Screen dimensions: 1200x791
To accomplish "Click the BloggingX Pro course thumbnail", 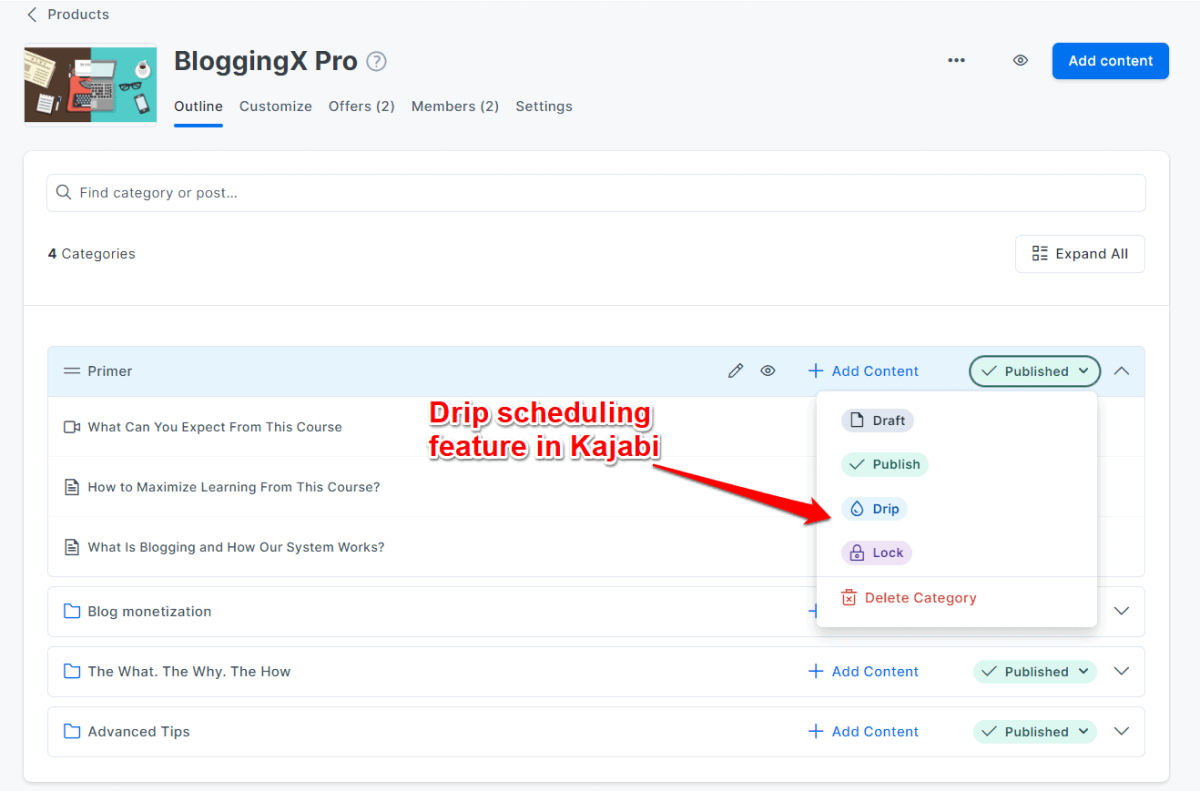I will tap(90, 84).
